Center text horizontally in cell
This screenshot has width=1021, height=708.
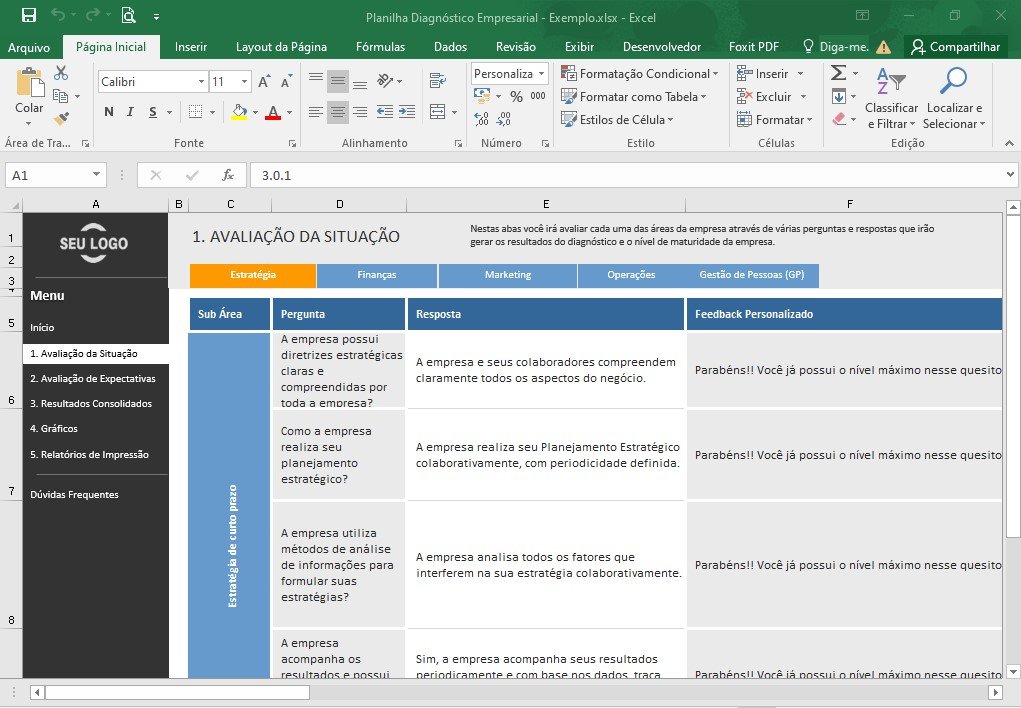click(x=338, y=112)
